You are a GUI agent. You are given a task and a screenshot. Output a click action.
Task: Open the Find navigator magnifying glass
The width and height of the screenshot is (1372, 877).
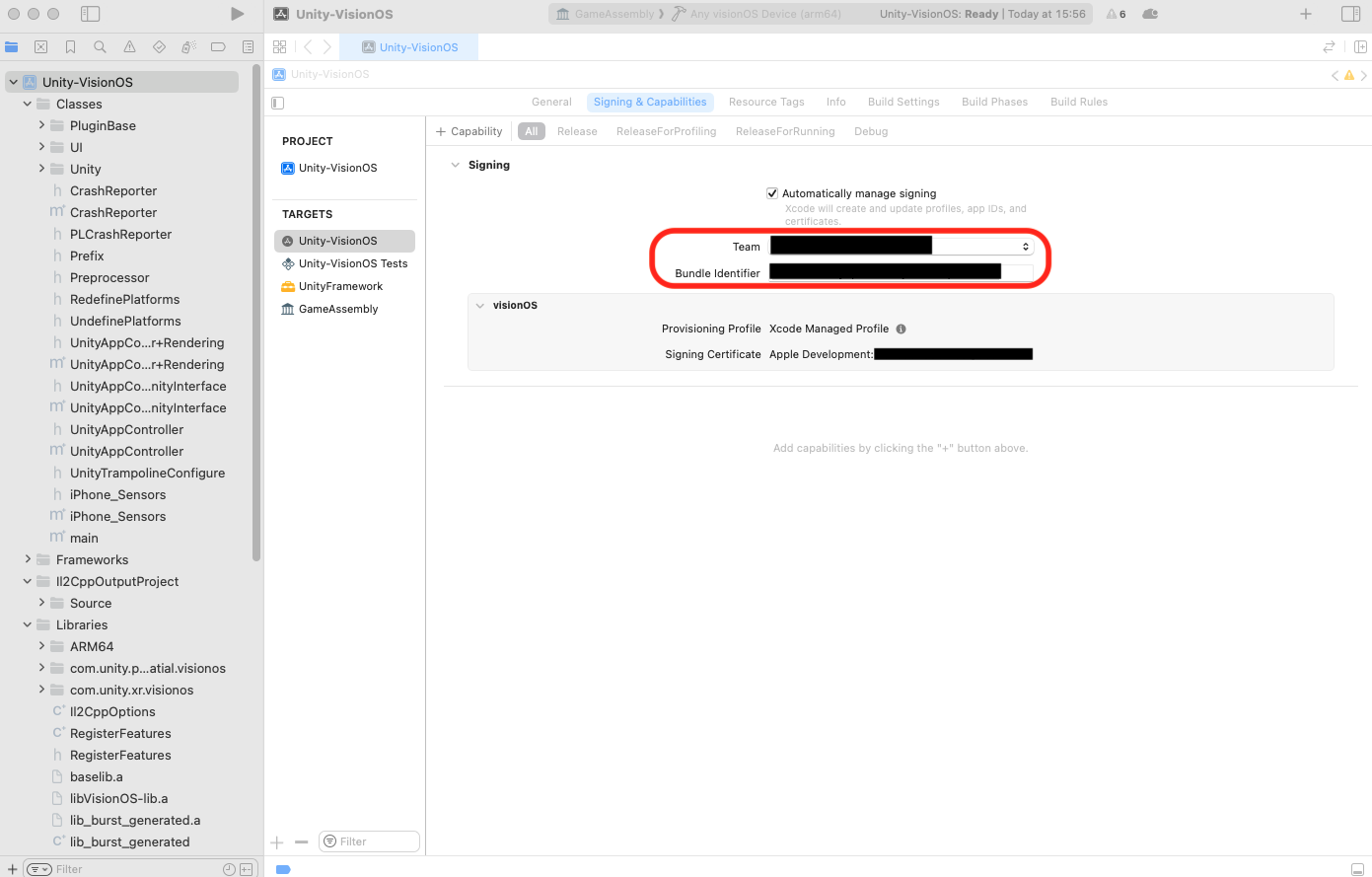(98, 46)
